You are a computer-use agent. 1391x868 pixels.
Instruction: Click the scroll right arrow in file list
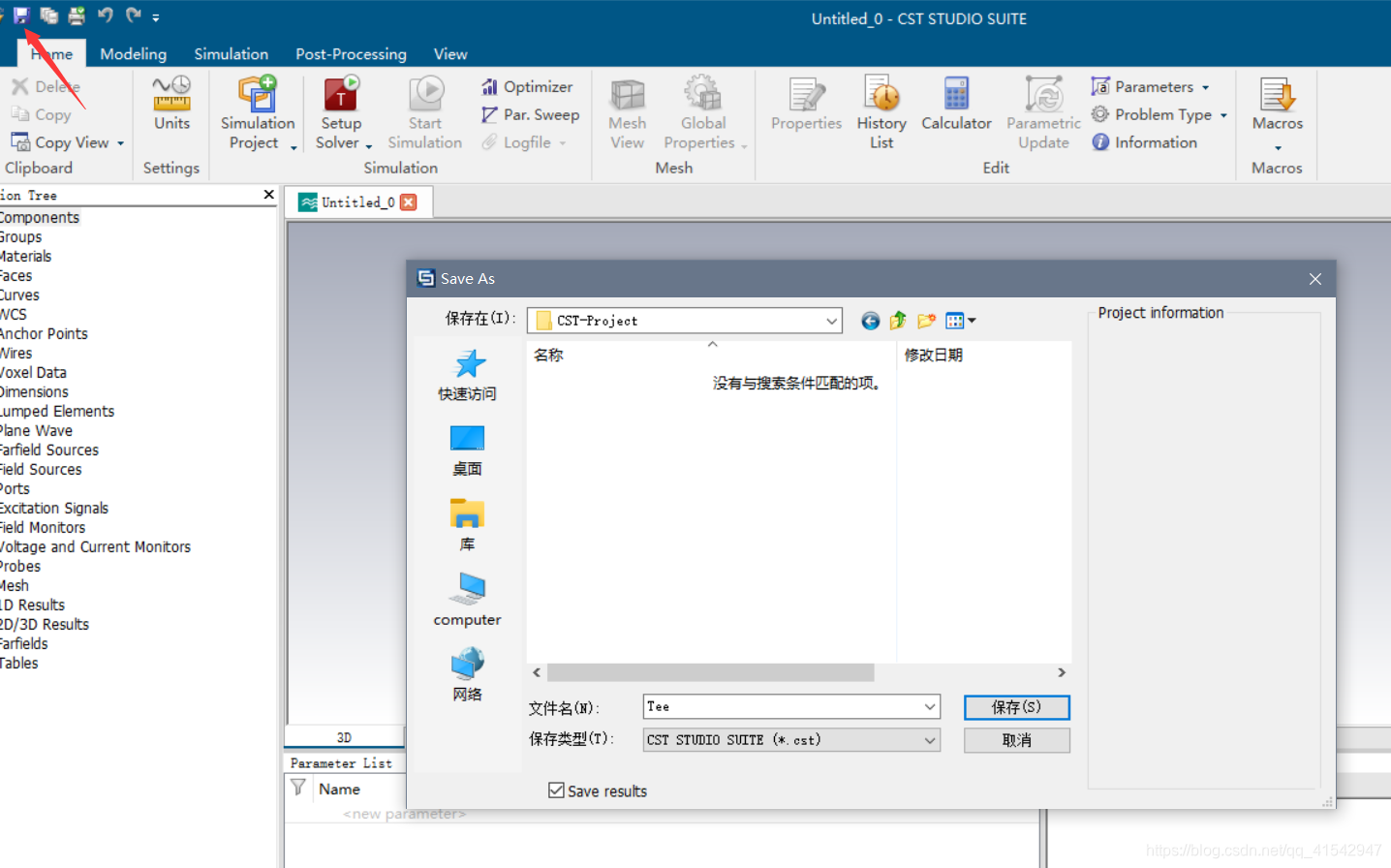pos(1062,672)
